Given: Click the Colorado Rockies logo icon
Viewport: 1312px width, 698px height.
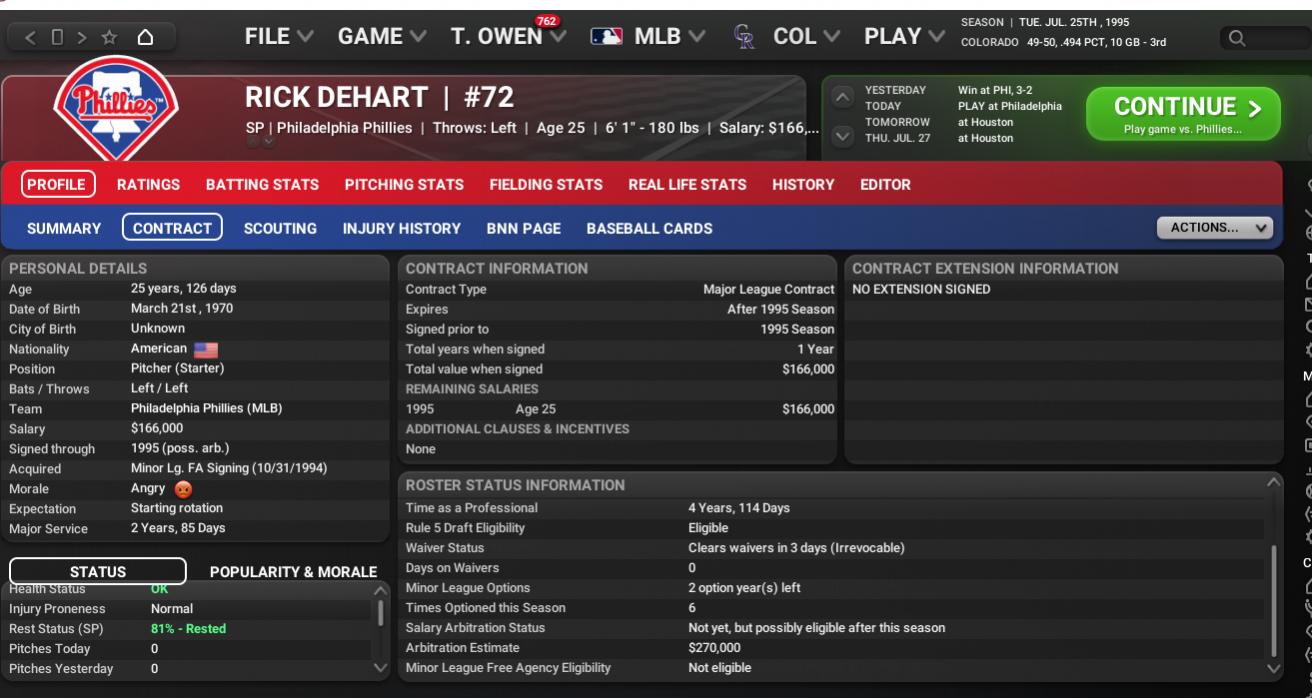Looking at the screenshot, I should [x=744, y=37].
